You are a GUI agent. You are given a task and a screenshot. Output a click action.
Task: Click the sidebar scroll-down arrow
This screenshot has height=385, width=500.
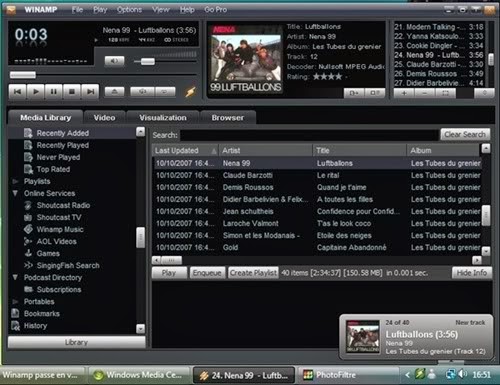click(x=141, y=329)
